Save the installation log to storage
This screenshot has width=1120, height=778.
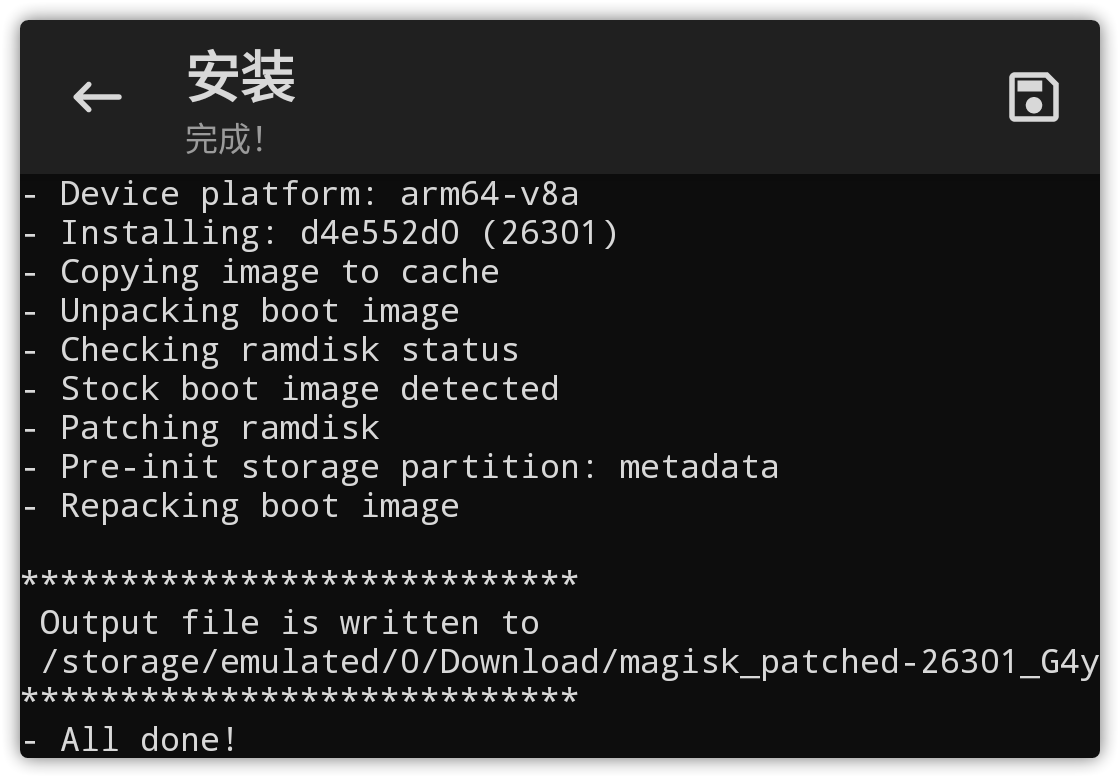point(1032,96)
